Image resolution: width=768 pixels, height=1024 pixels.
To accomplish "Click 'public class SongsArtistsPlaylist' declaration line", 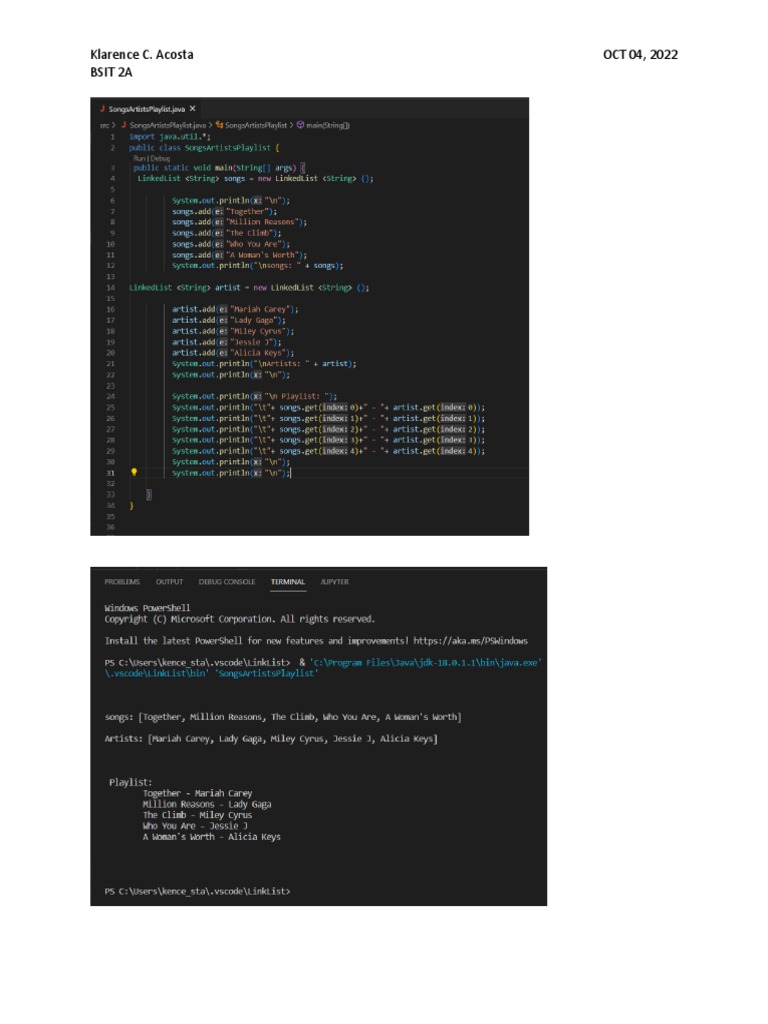I will coord(204,148).
